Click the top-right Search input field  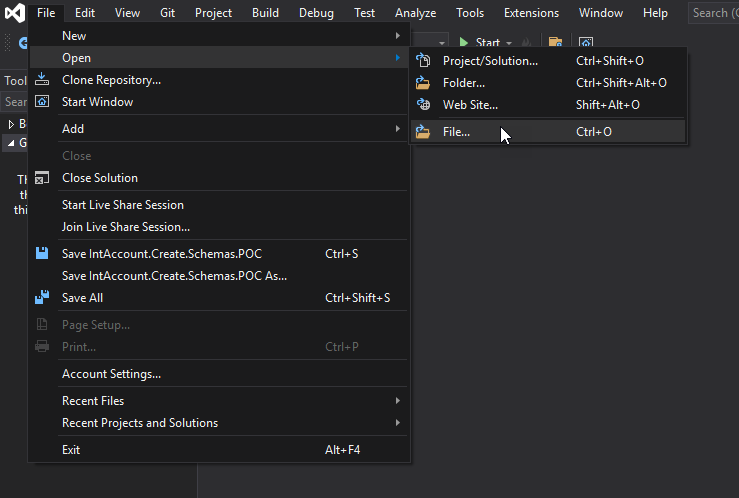714,13
